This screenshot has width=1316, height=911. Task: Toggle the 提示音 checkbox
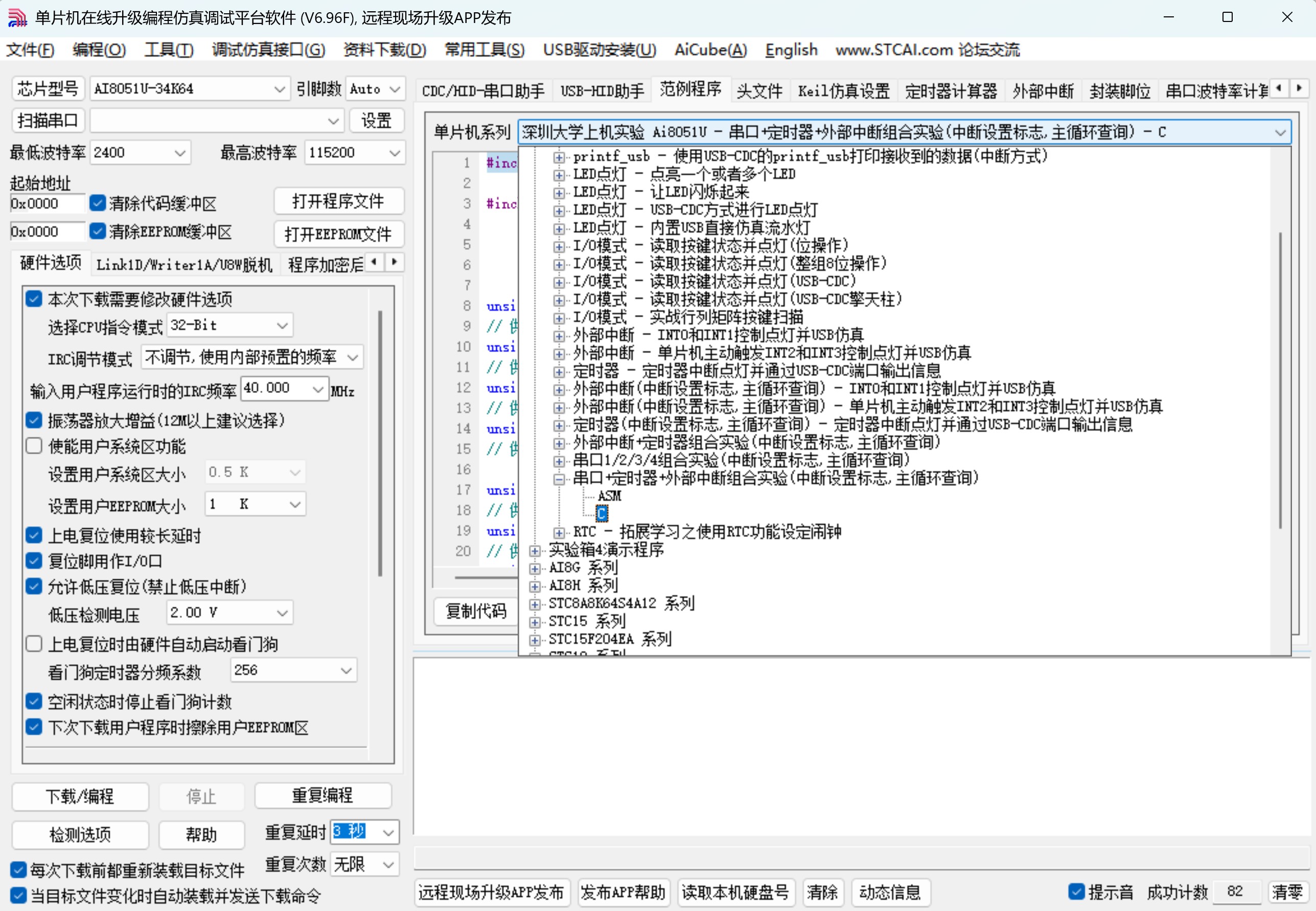(x=1076, y=891)
